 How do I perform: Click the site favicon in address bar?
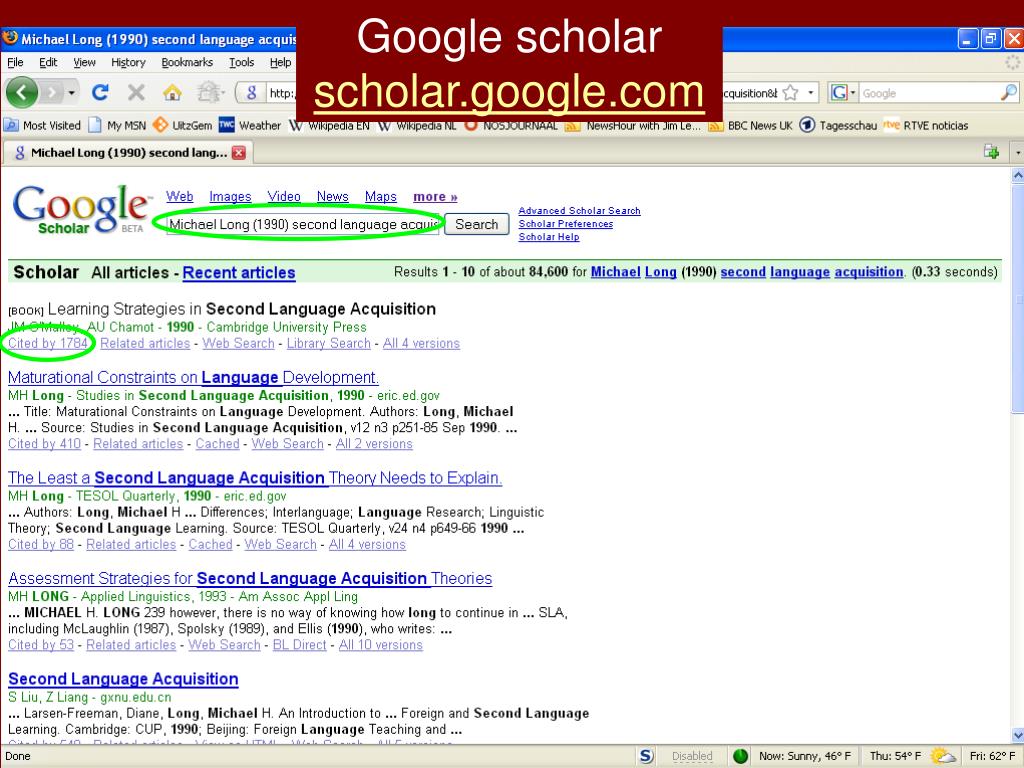(251, 93)
